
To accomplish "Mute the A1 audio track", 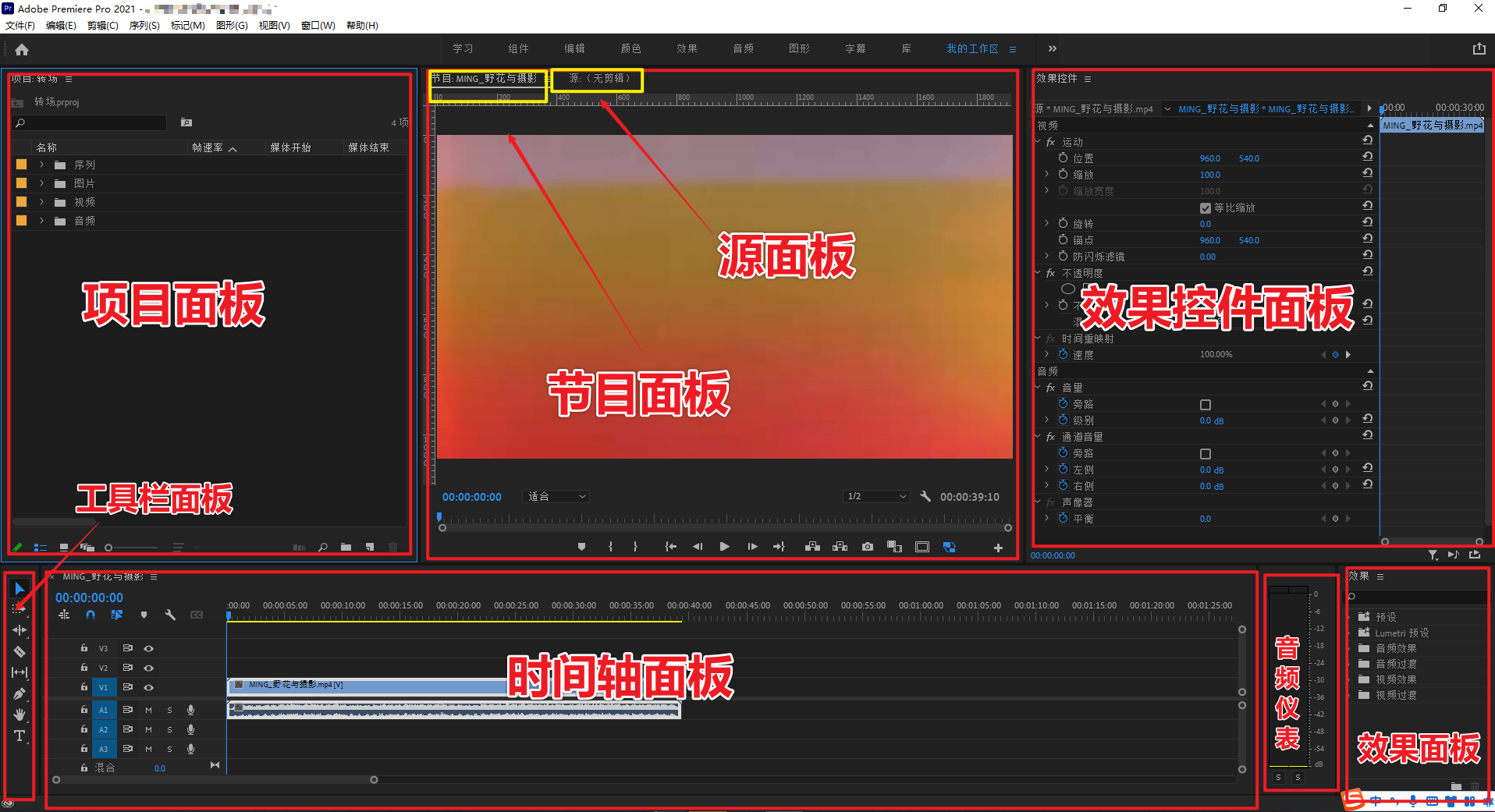I will click(148, 710).
